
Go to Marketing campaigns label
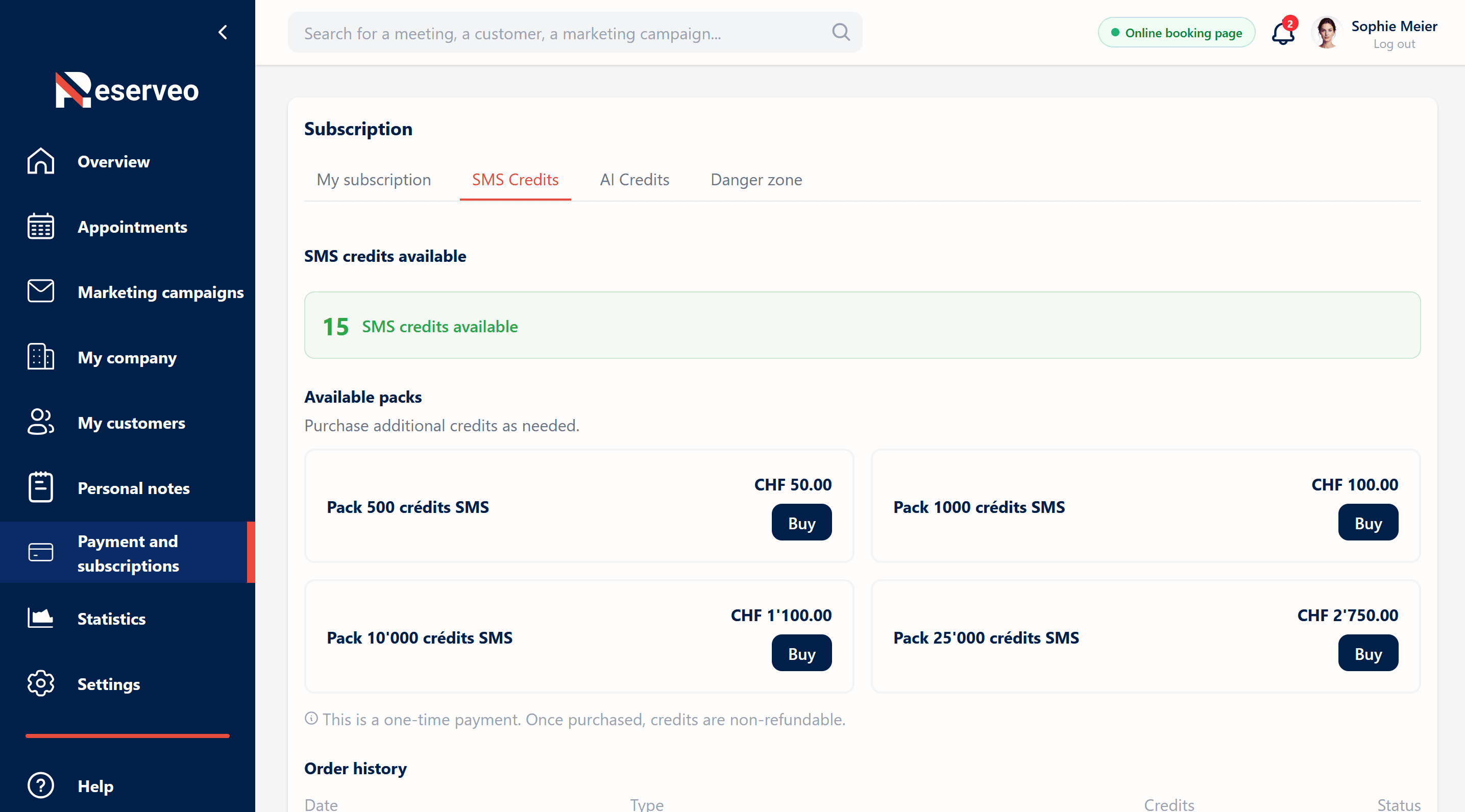[160, 292]
